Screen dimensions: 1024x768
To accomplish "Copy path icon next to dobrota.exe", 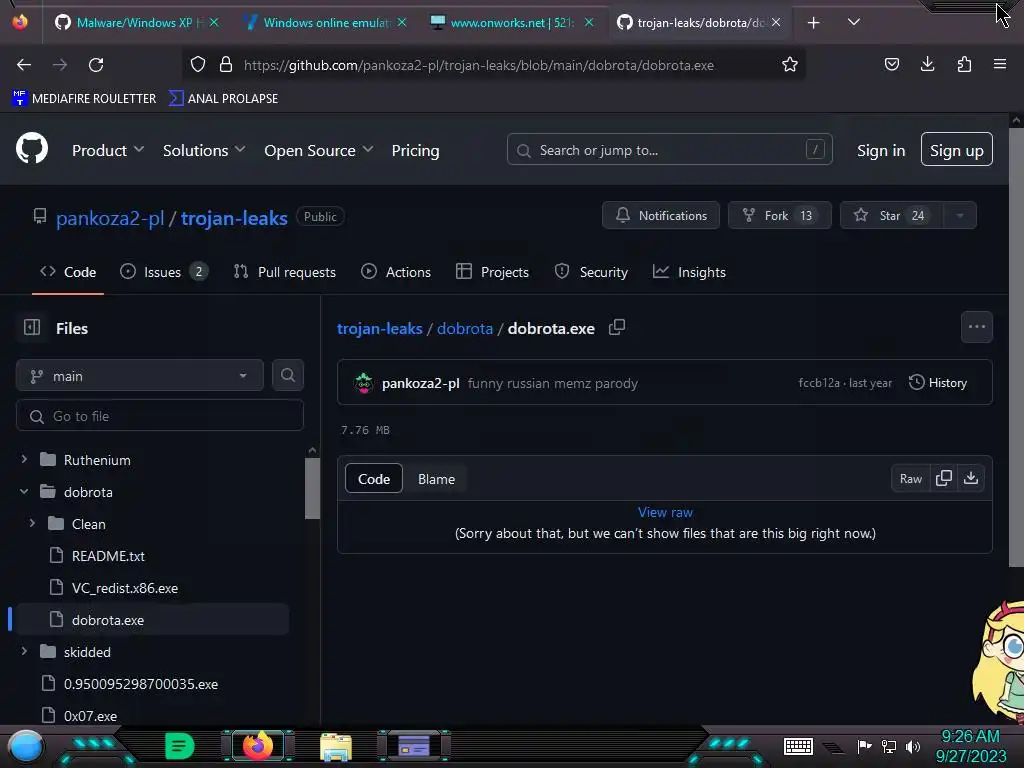I will (x=616, y=327).
